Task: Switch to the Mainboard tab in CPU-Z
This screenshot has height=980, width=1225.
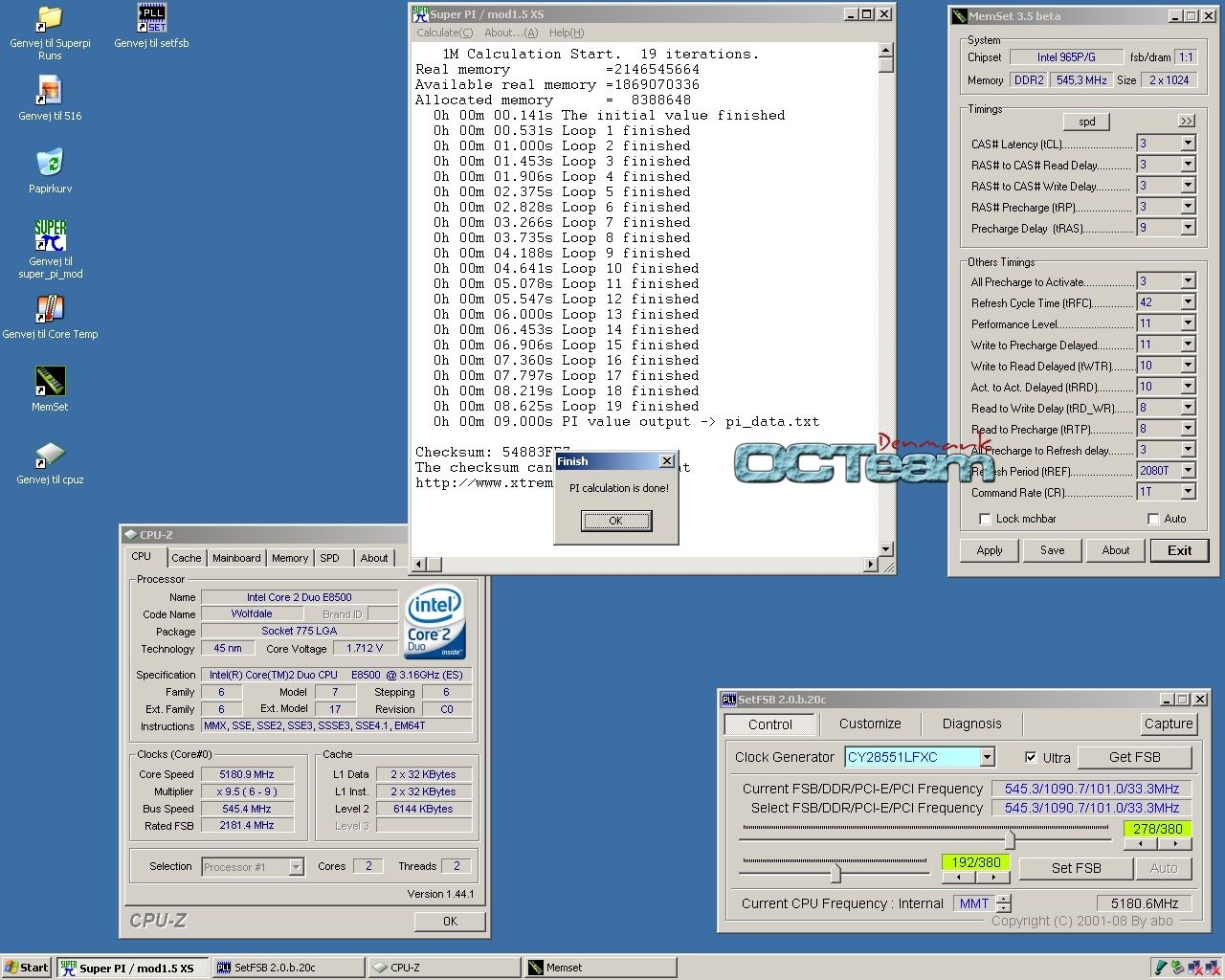Action: (x=236, y=558)
